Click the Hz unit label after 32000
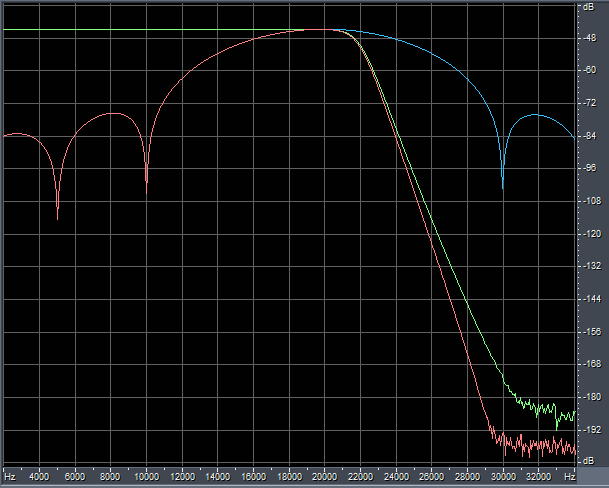 click(x=570, y=476)
